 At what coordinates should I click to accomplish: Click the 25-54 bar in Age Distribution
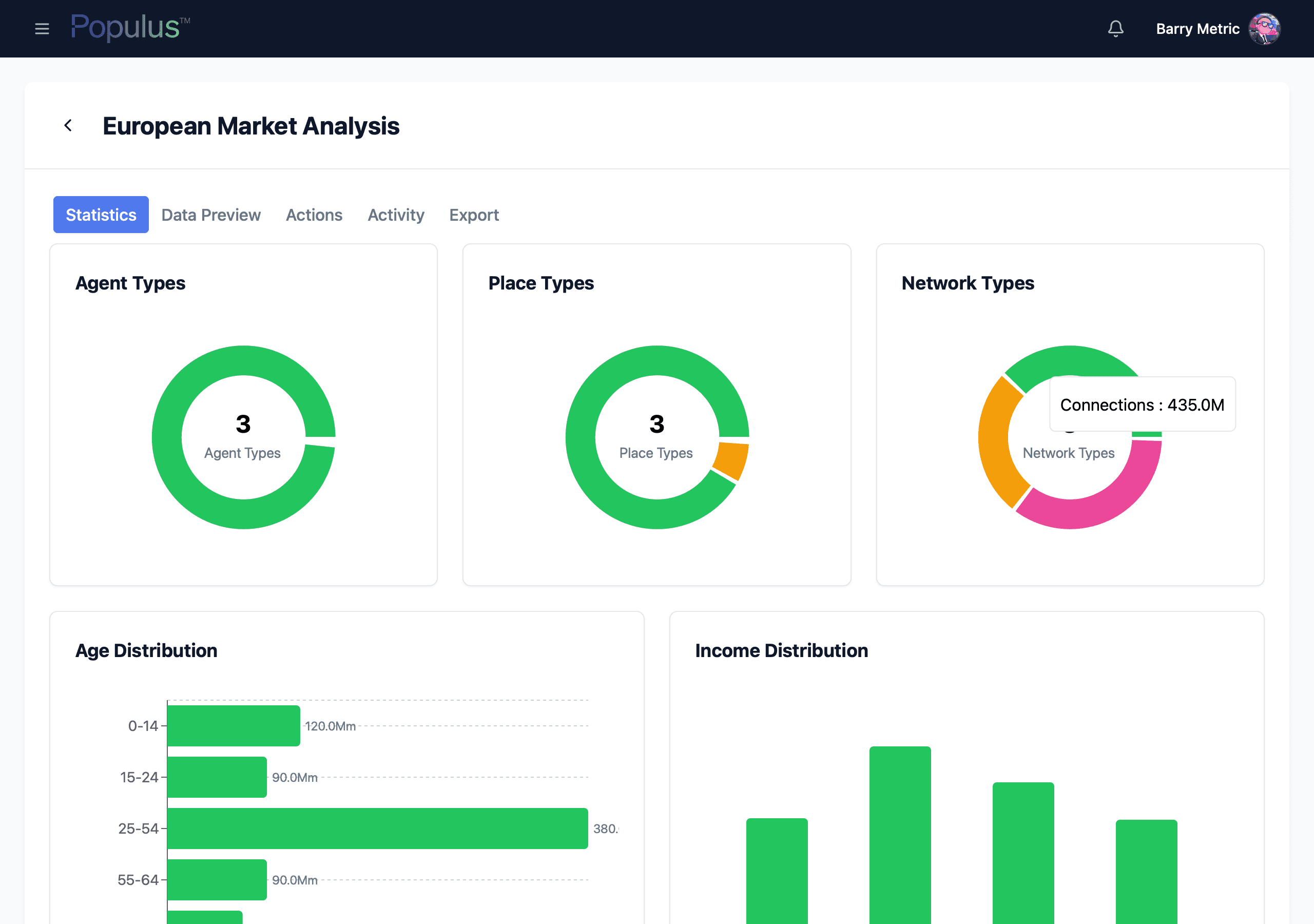click(x=377, y=829)
